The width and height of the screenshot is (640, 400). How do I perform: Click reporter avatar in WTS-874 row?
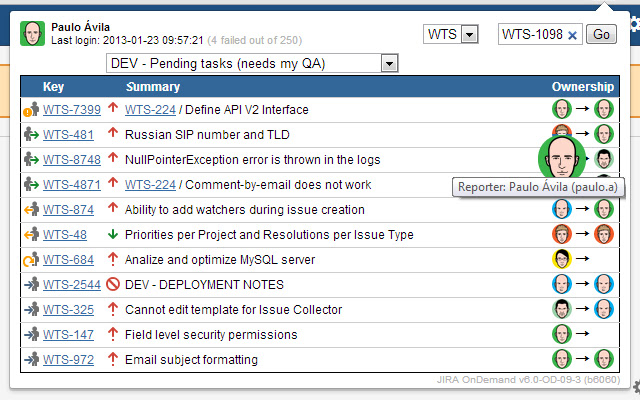(562, 209)
